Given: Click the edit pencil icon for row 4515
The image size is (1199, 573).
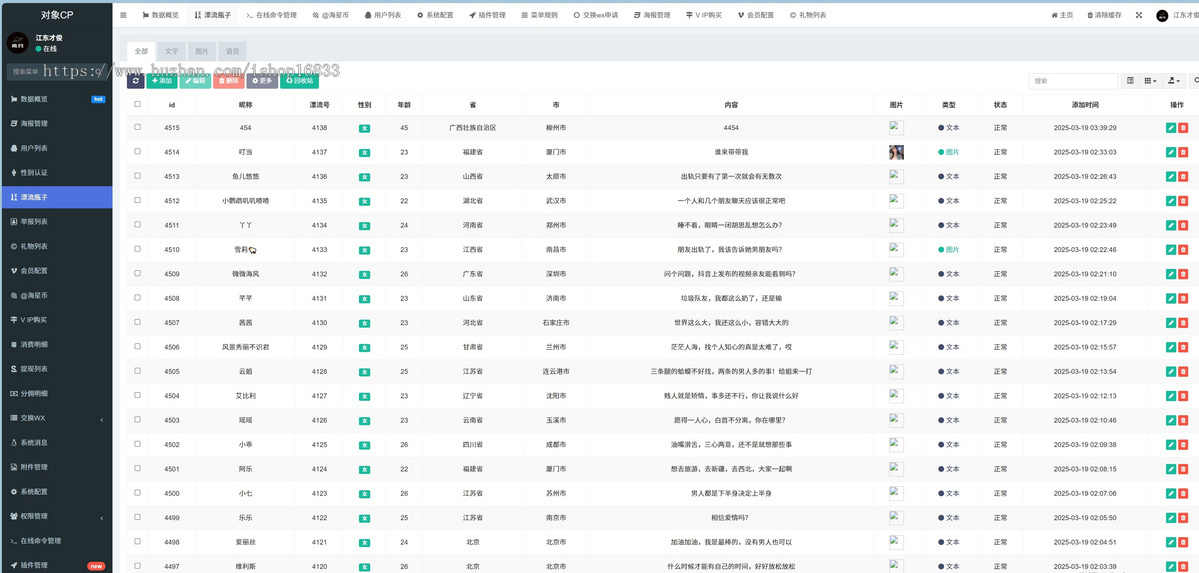Looking at the screenshot, I should pyautogui.click(x=1171, y=128).
